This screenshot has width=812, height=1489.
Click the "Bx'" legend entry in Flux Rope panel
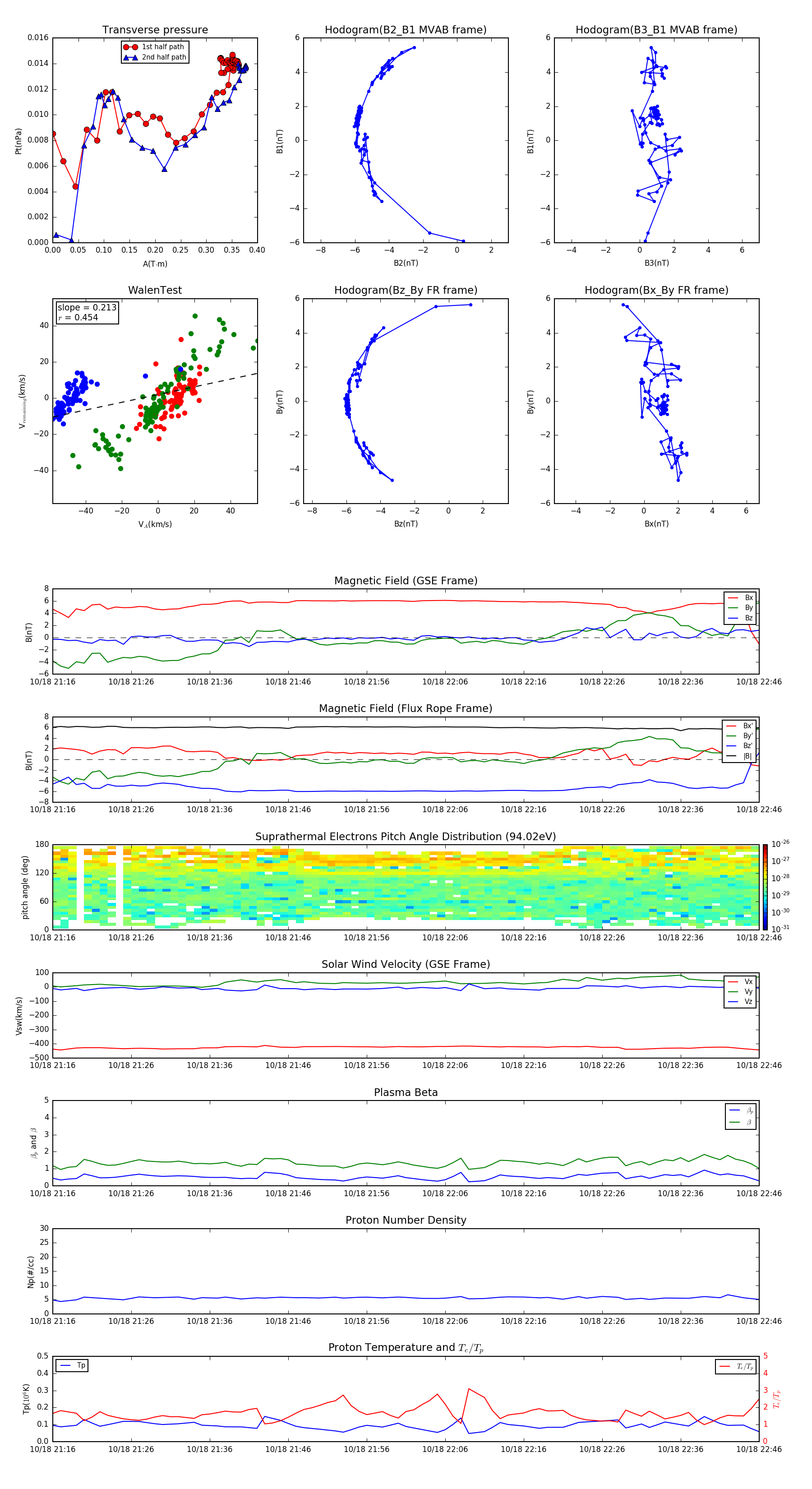[740, 726]
